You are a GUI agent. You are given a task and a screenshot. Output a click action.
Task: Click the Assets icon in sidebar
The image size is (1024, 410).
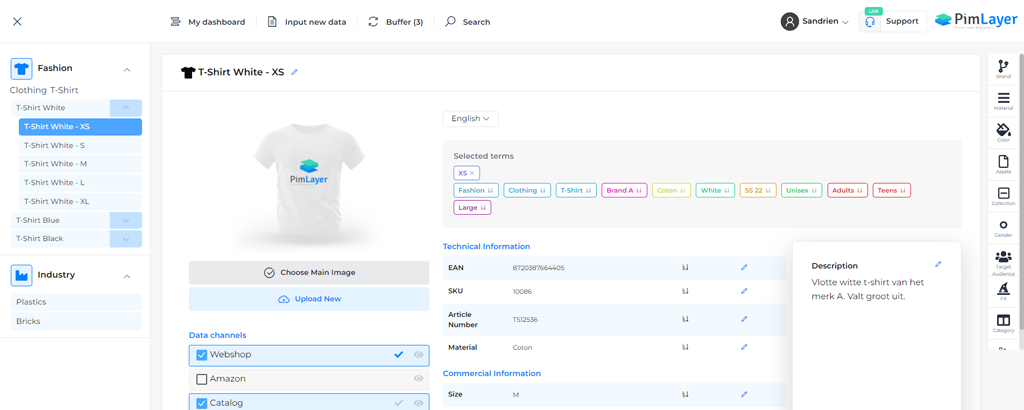click(x=1003, y=163)
